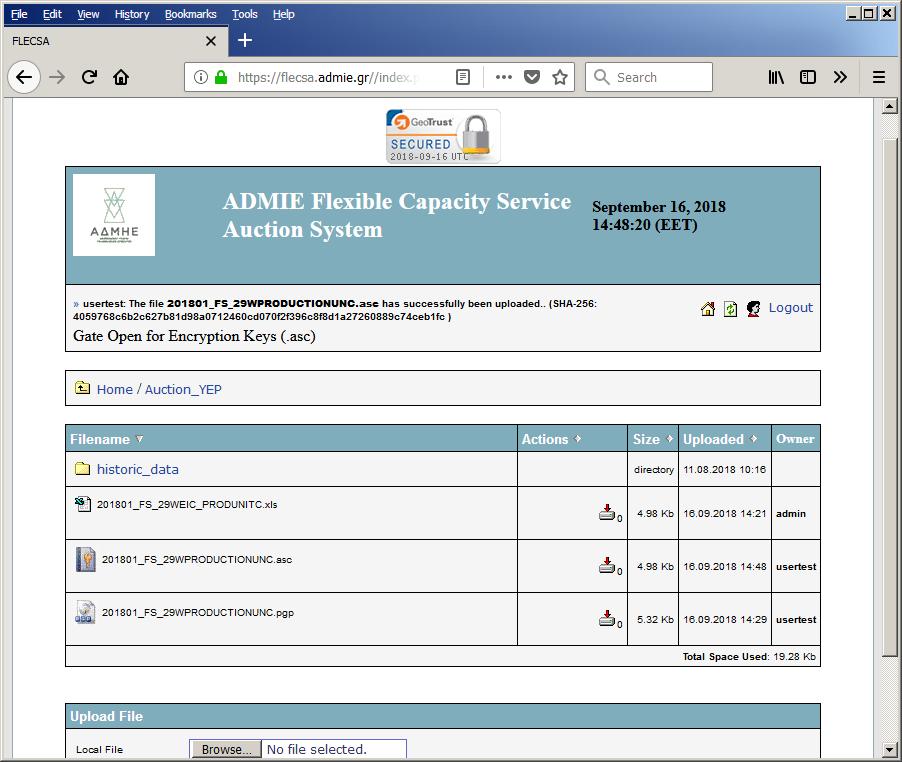The height and width of the screenshot is (762, 902).
Task: Click the key file icon for .asc file
Action: pyautogui.click(x=86, y=559)
